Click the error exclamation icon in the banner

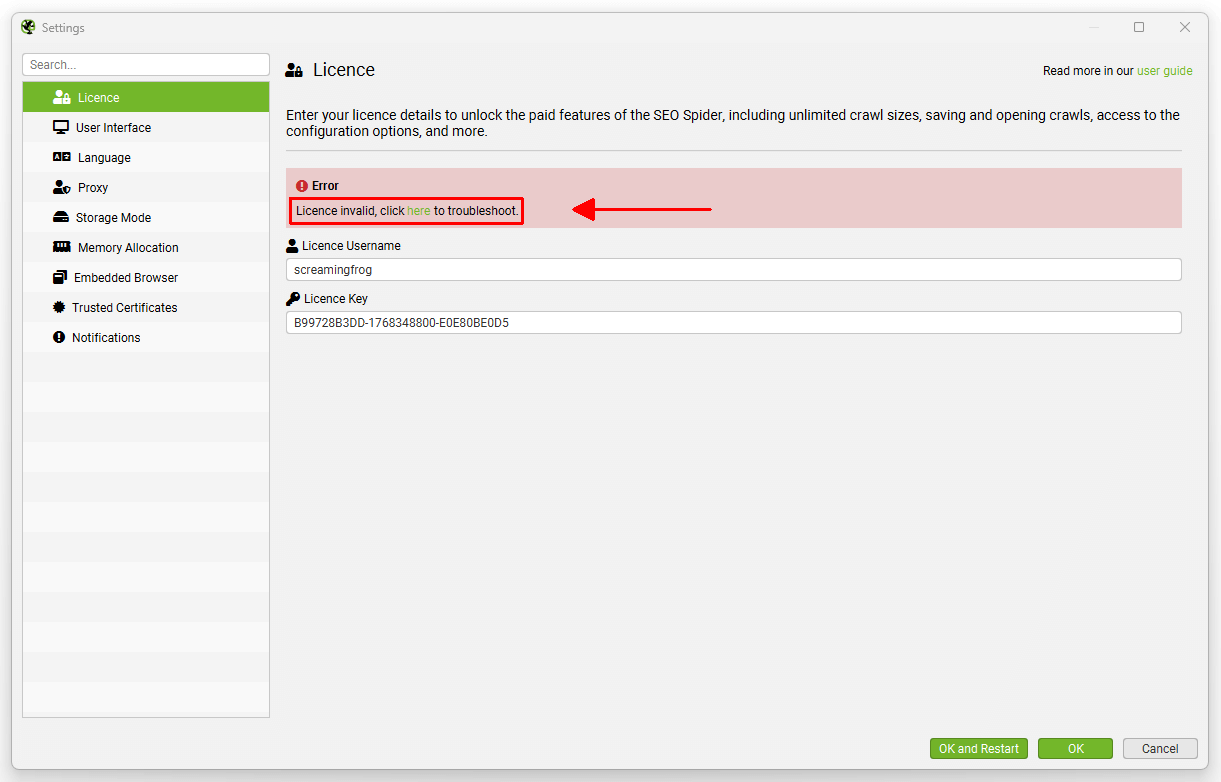(x=301, y=185)
